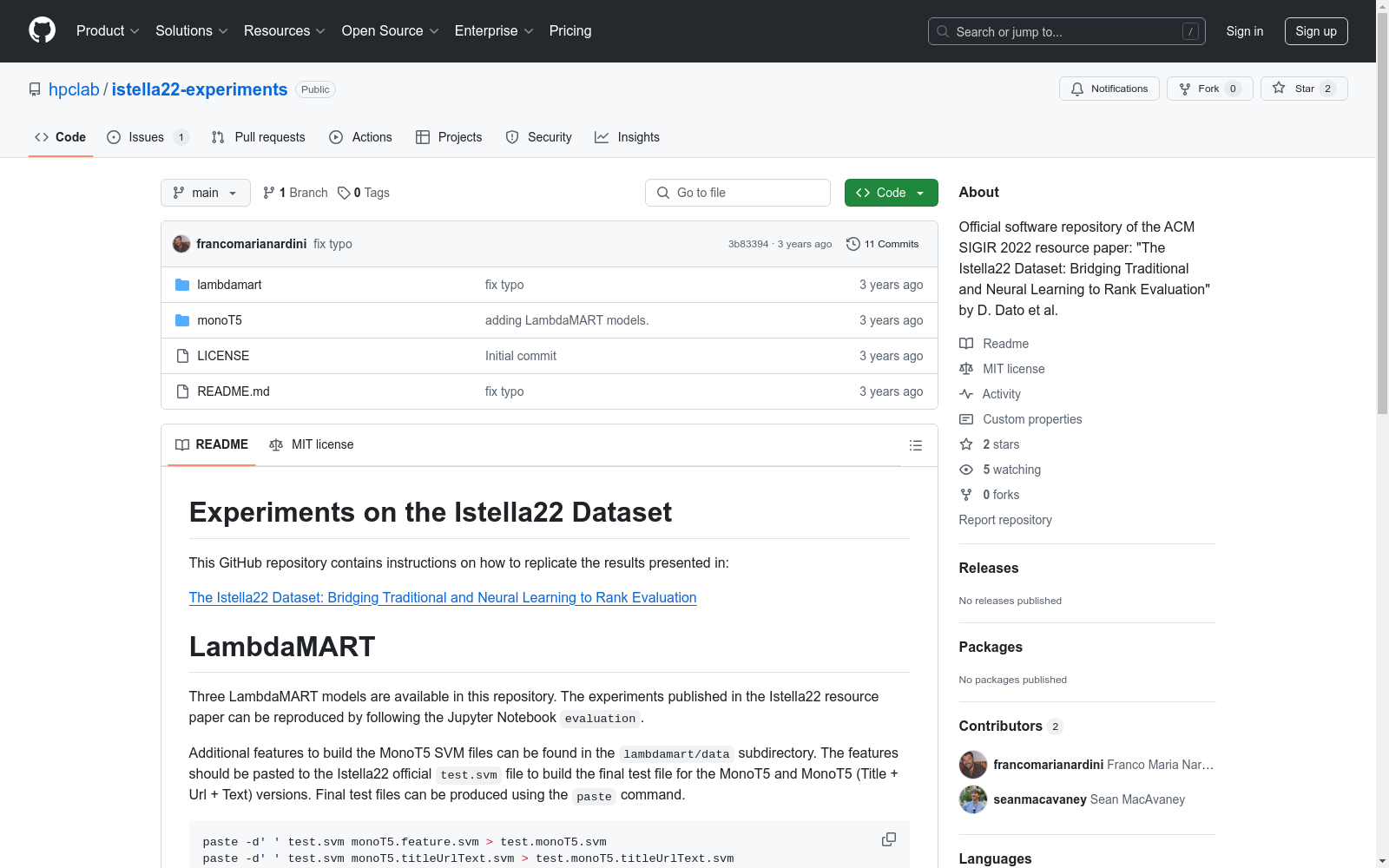Click the seanmacavaney contributor avatar
Viewport: 1389px width, 868px height.
coord(973,799)
